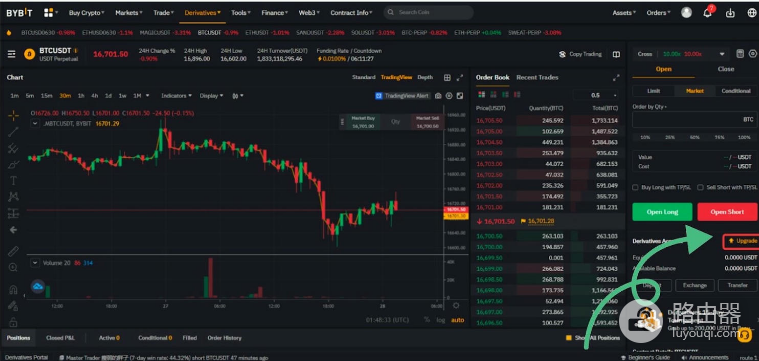Change order book 0.5 grouping dropdown
This screenshot has width=759, height=361.
596,95
